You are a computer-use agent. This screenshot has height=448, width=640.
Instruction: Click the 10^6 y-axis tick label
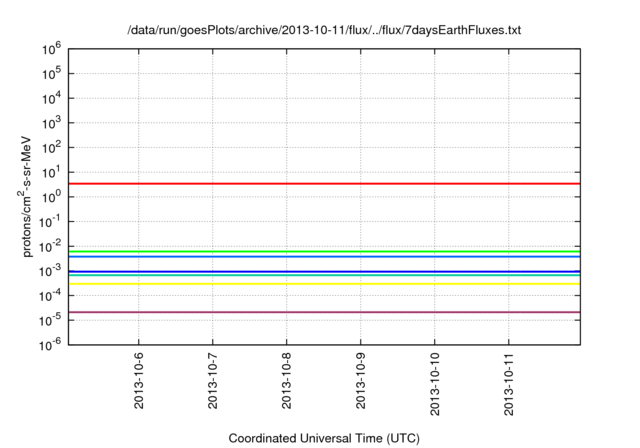[x=51, y=49]
